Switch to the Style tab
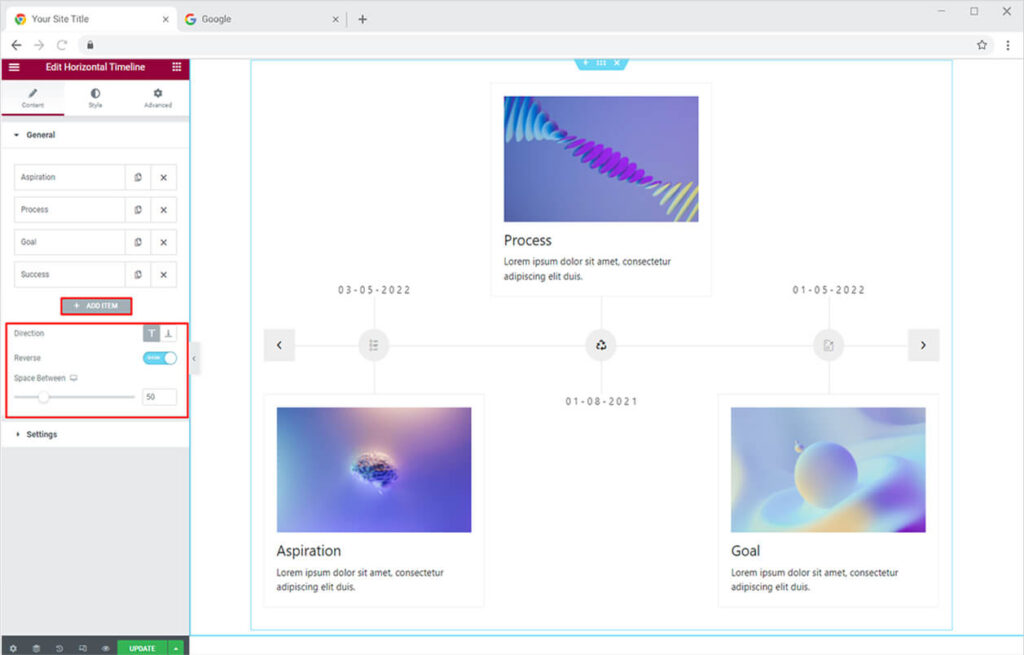 (95, 98)
